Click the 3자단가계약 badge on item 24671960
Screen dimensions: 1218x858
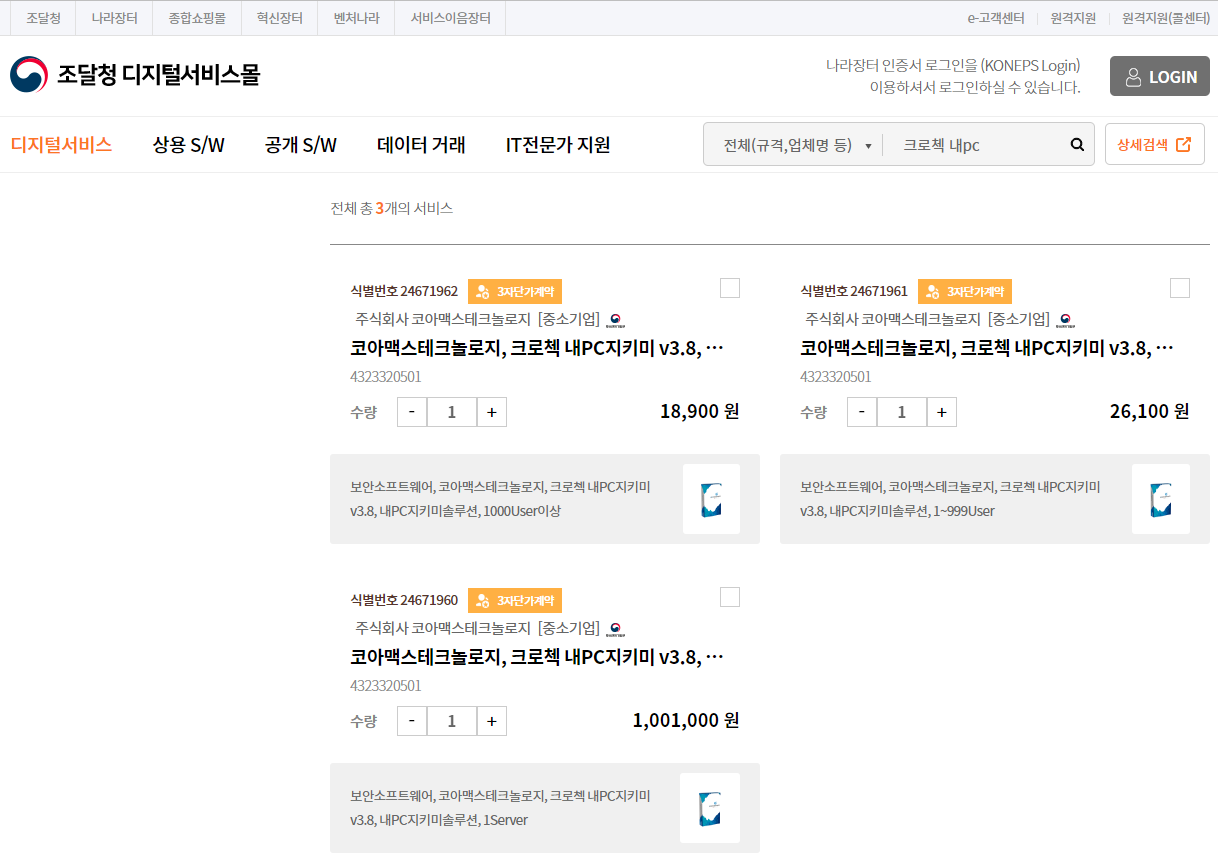[515, 601]
